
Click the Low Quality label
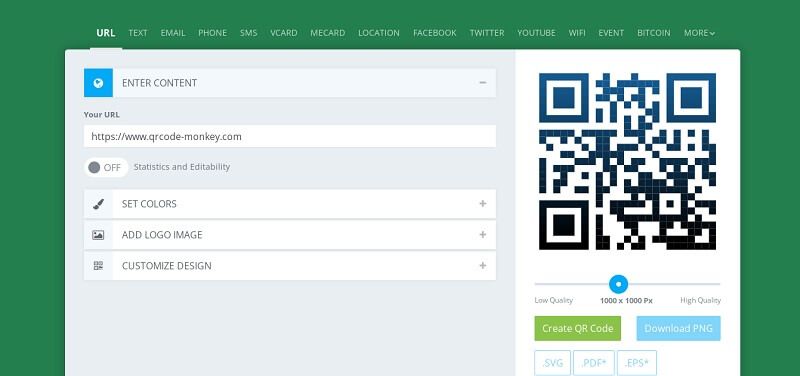(554, 300)
